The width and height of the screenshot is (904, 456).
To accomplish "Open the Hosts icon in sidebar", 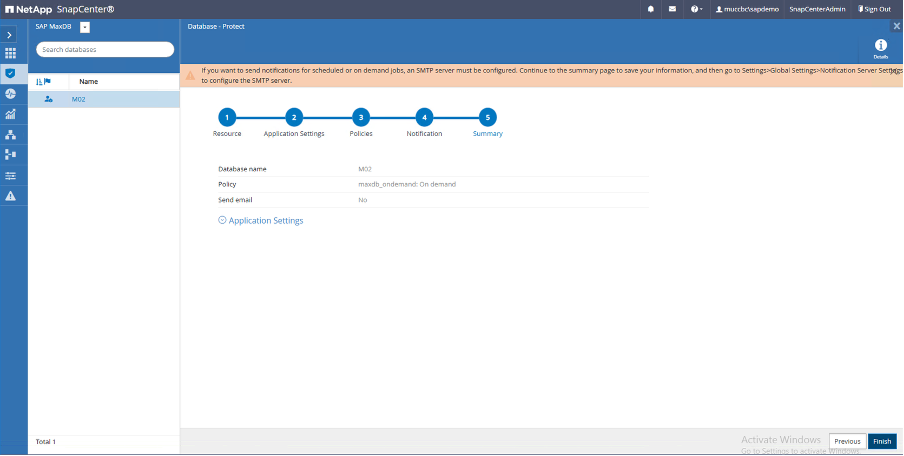I will point(10,135).
